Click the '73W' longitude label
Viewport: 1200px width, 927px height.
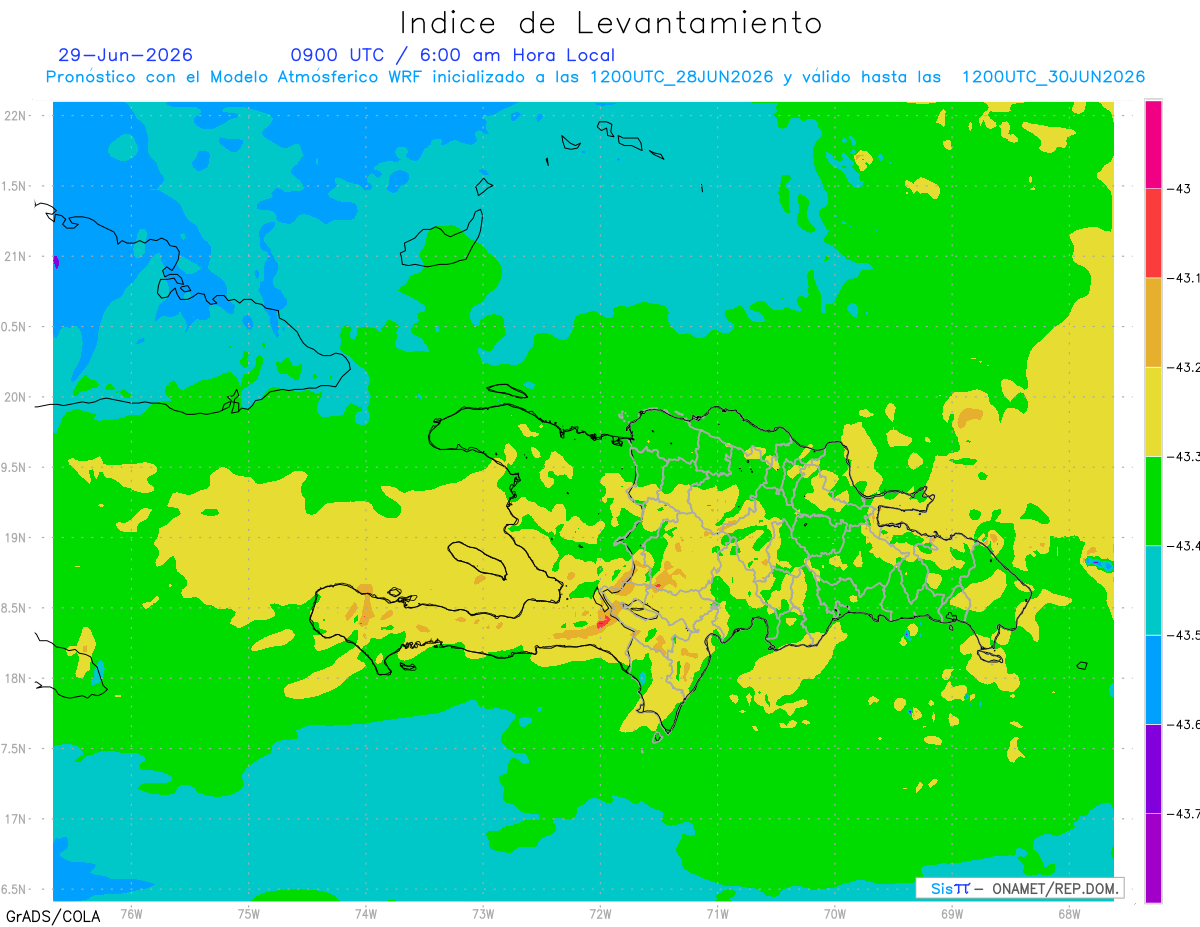483,913
